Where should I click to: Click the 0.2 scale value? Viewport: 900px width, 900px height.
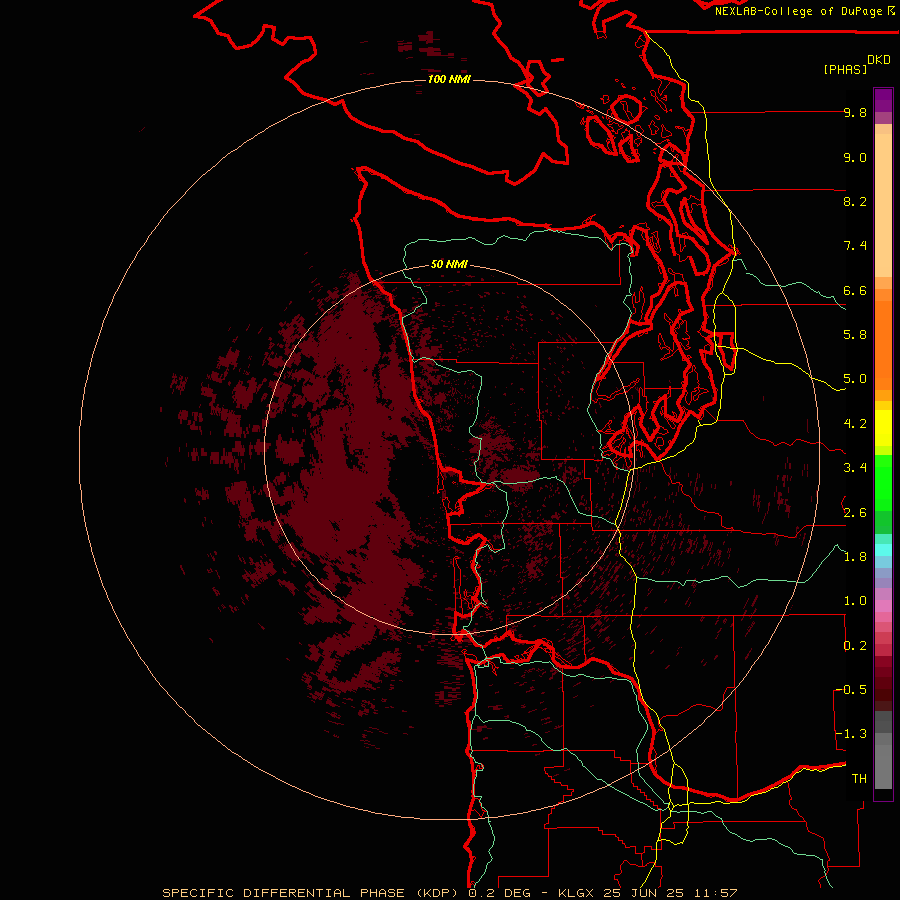855,646
